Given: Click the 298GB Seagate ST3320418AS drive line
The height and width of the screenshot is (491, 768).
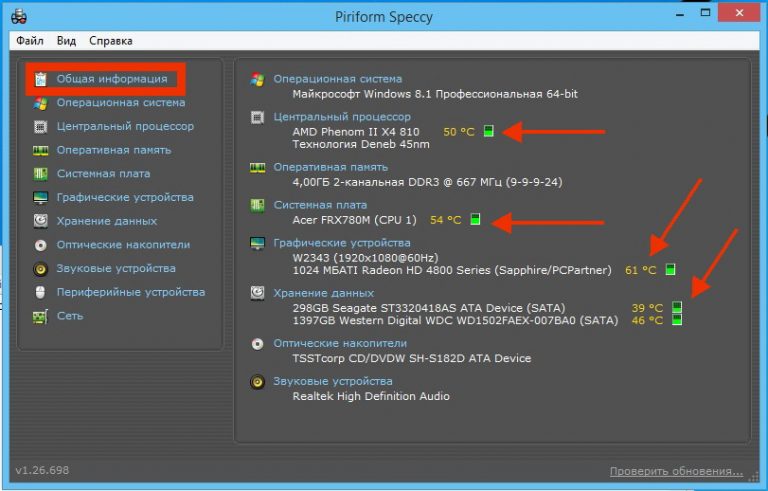Looking at the screenshot, I should coord(429,308).
